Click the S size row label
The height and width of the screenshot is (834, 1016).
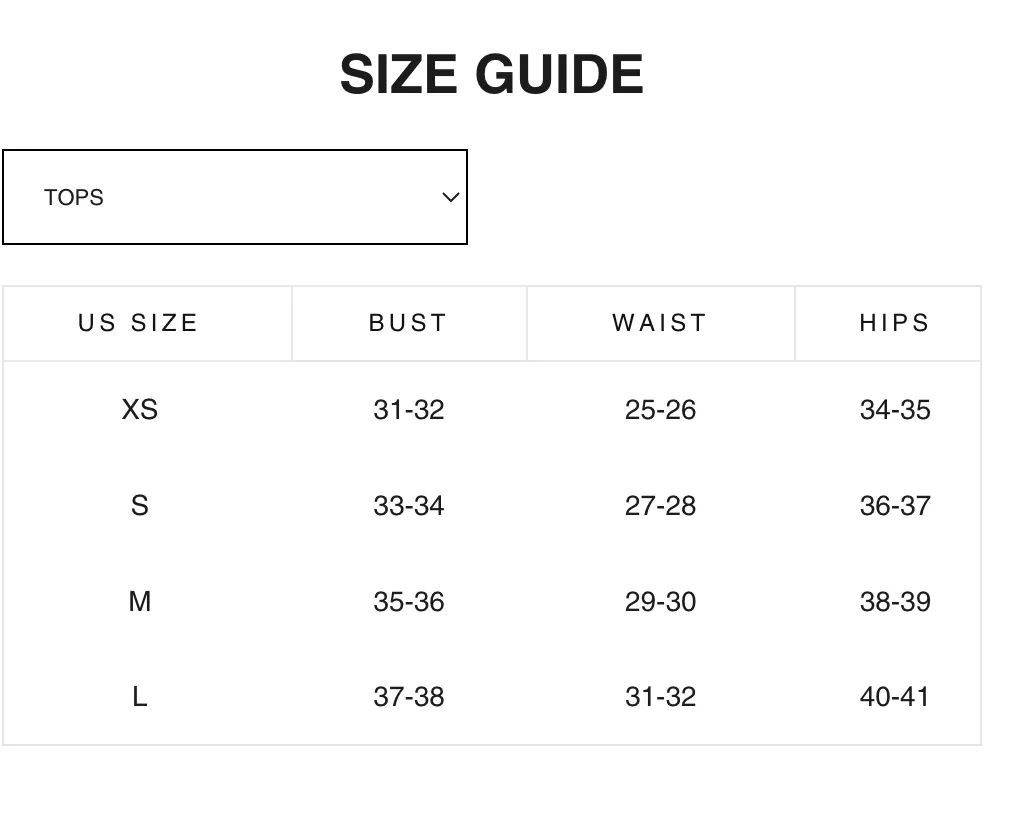139,505
